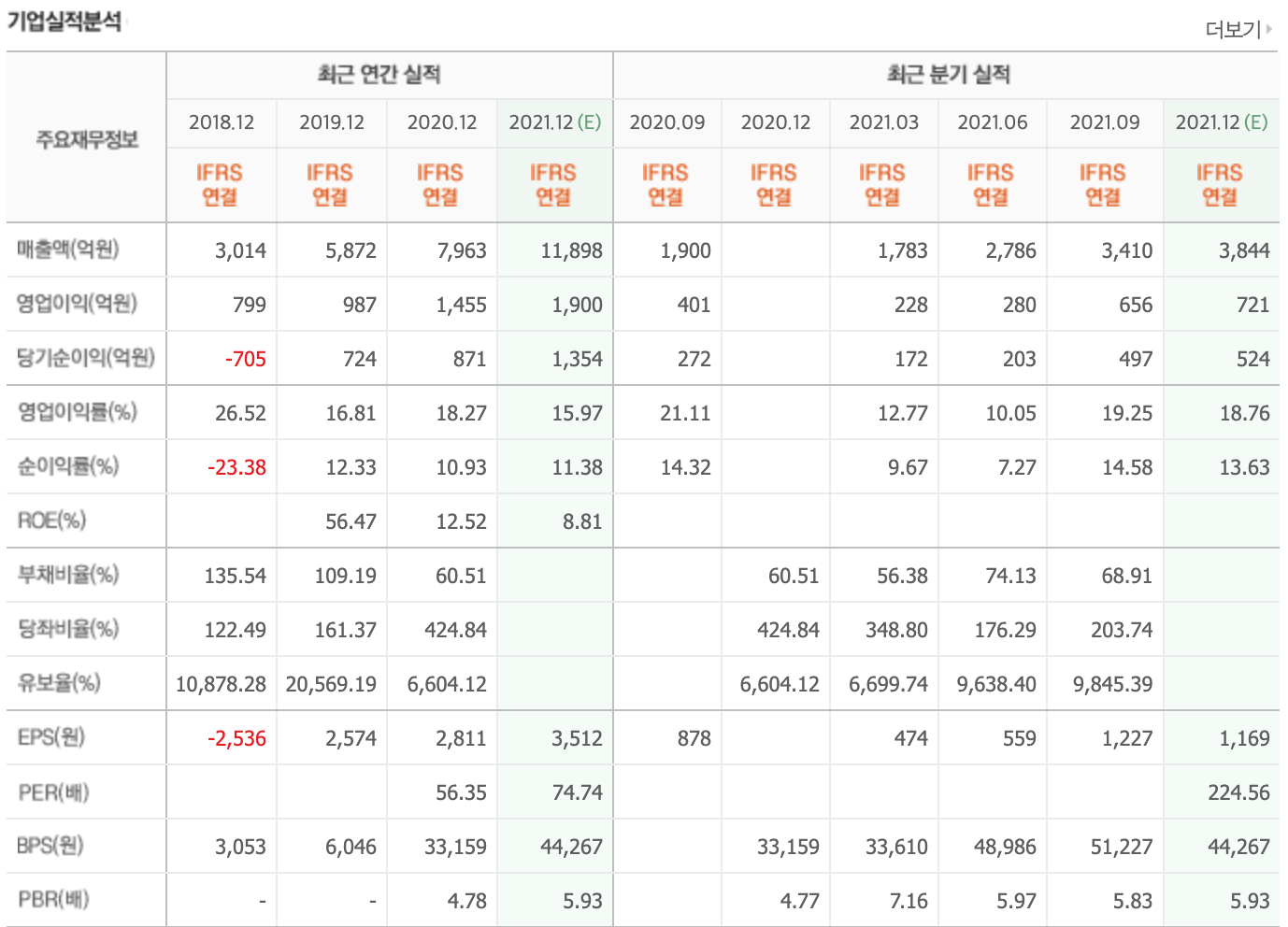This screenshot has width=1288, height=927.
Task: Click the 135.54 debt ratio value
Action: coord(235,576)
